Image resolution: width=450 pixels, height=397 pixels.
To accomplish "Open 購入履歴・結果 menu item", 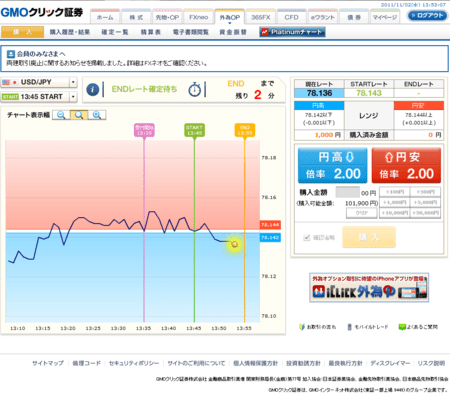I will 70,32.
